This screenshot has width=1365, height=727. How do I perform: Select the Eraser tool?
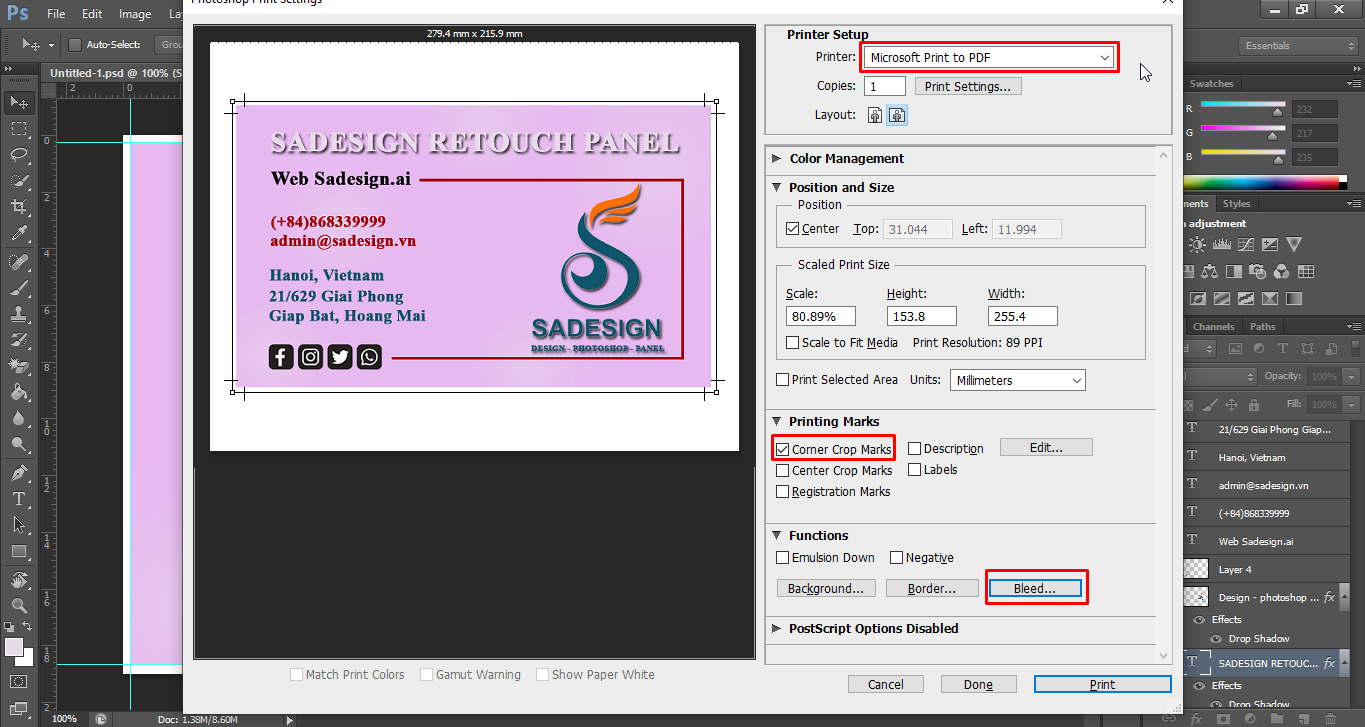tap(19, 366)
